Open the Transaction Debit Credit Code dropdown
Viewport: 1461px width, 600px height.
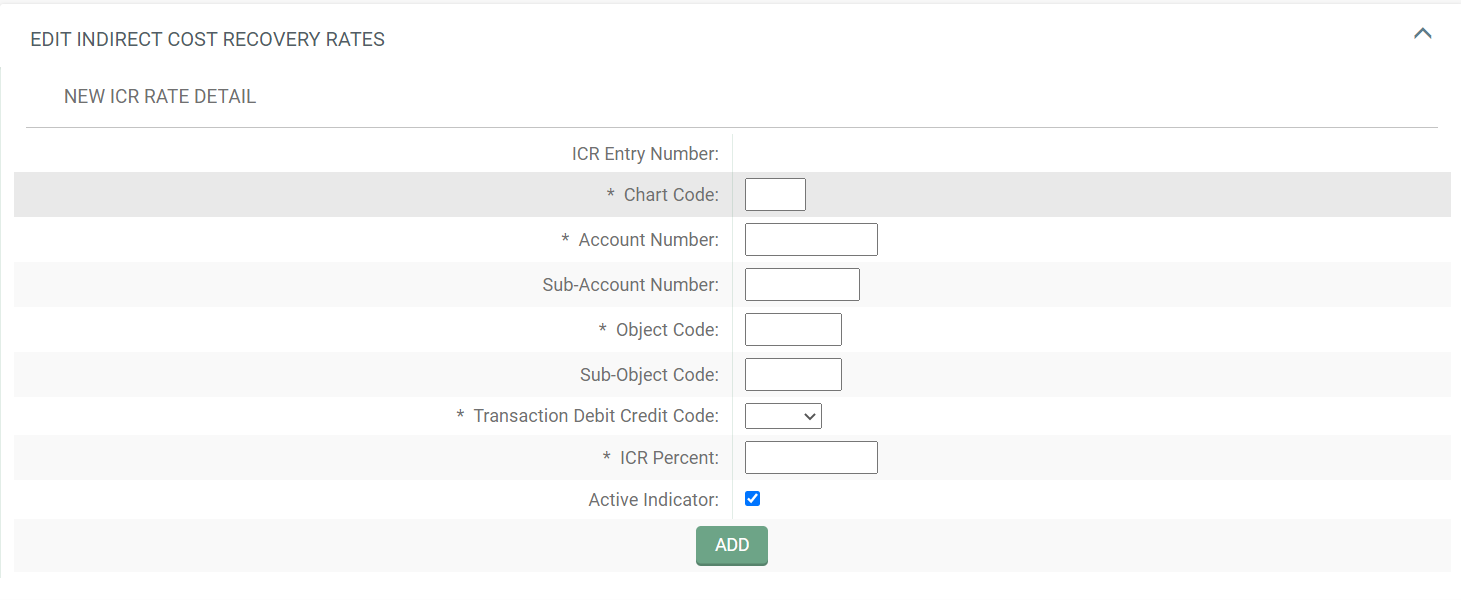(x=783, y=415)
